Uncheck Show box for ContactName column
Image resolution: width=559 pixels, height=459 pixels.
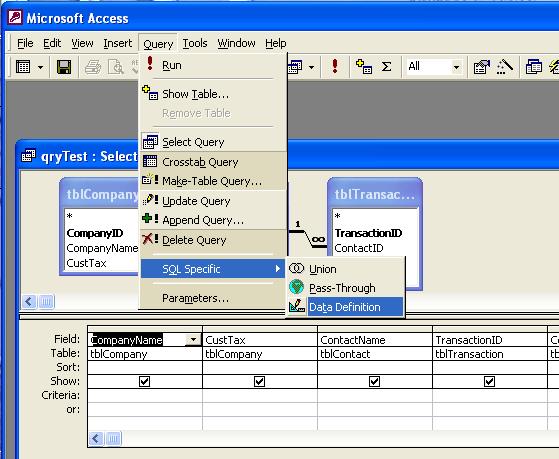(x=374, y=382)
